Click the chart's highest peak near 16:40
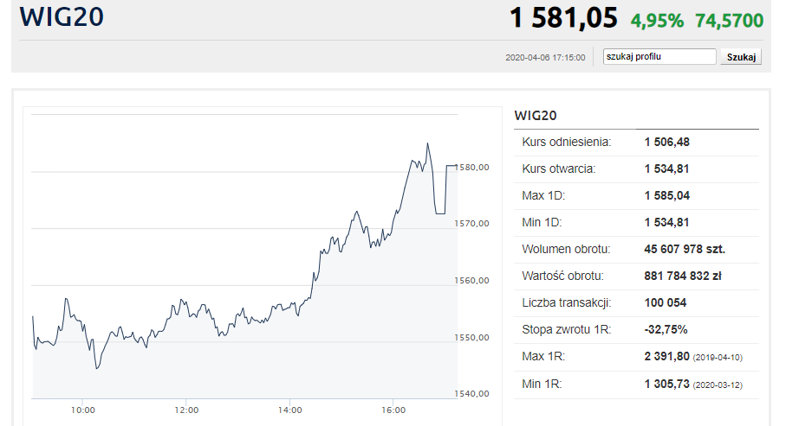Screen dimensions: 786x426 [428, 144]
